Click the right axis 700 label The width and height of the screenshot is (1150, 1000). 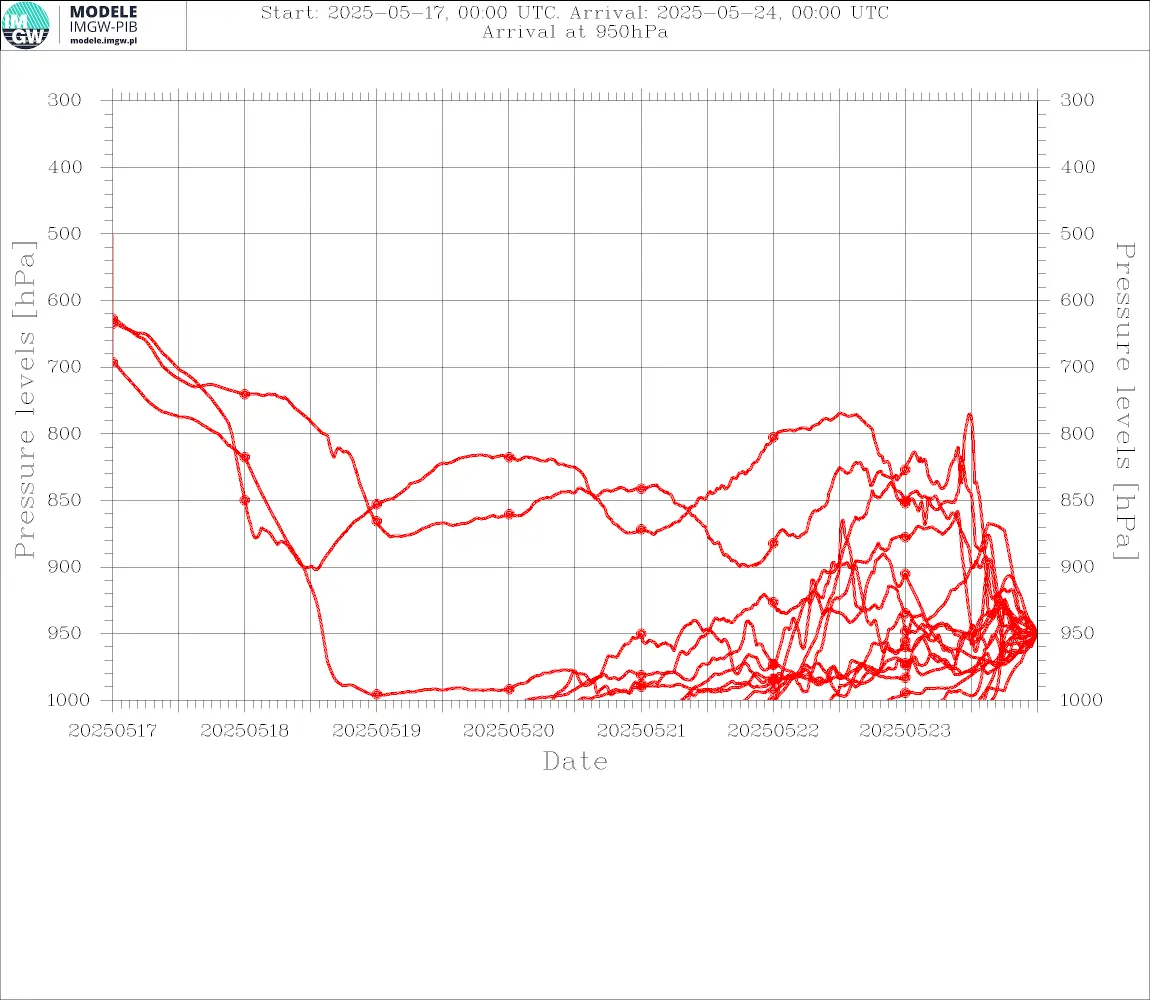1077,366
